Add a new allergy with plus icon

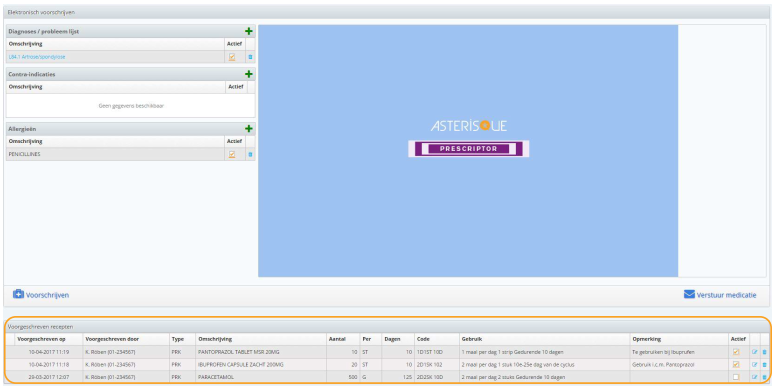click(x=248, y=129)
